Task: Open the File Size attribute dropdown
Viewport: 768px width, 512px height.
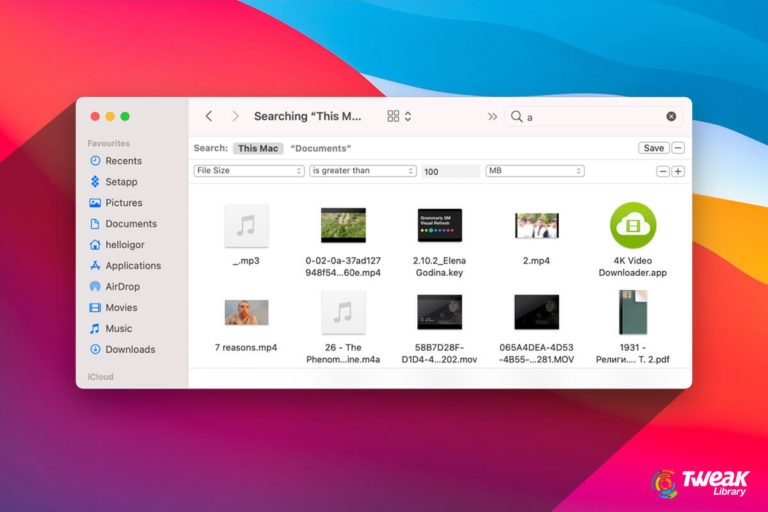Action: [249, 171]
